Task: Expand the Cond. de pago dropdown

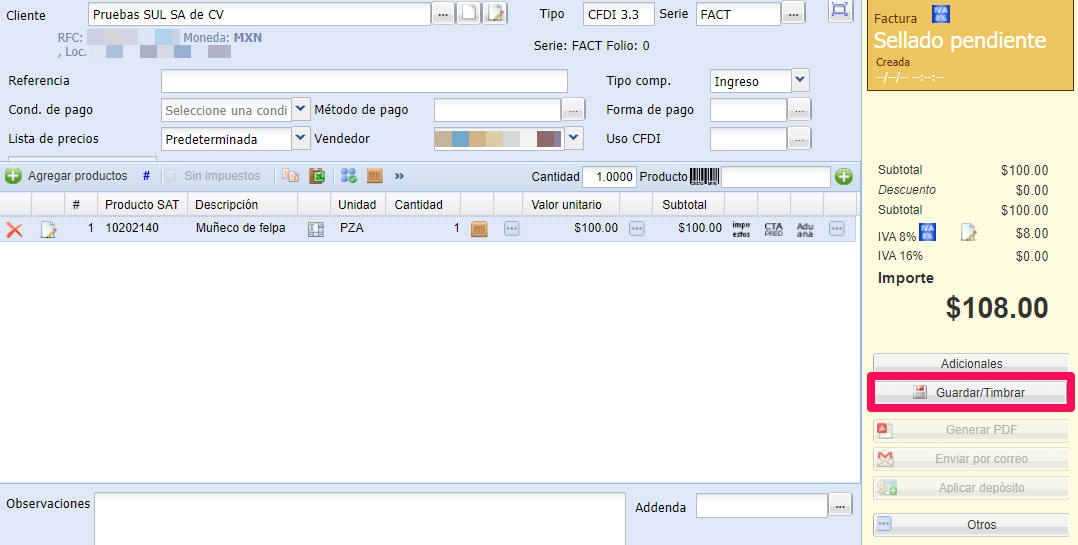Action: [x=300, y=109]
